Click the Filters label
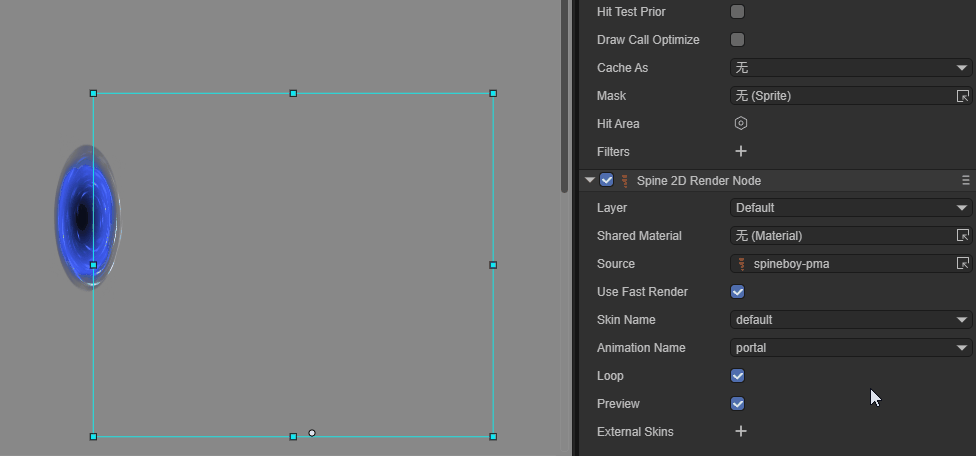Viewport: 976px width, 456px height. [x=613, y=152]
